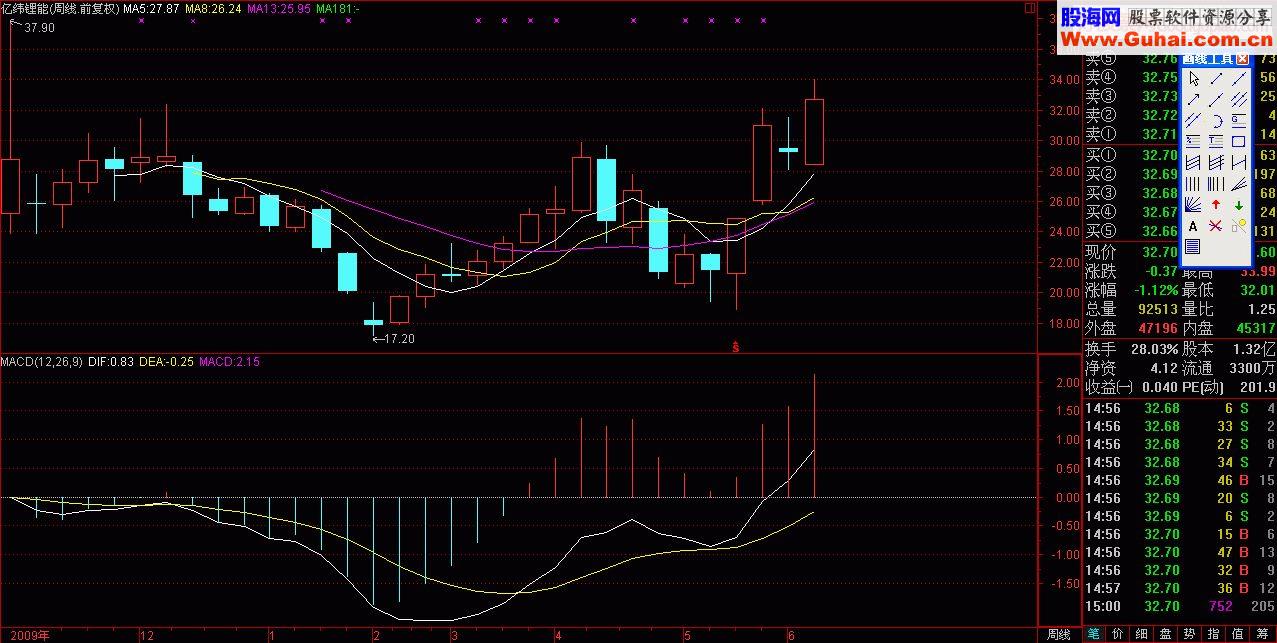Screen dimensions: 1277x643
Task: Select the red up-arrow marker tool
Action: [x=1216, y=205]
